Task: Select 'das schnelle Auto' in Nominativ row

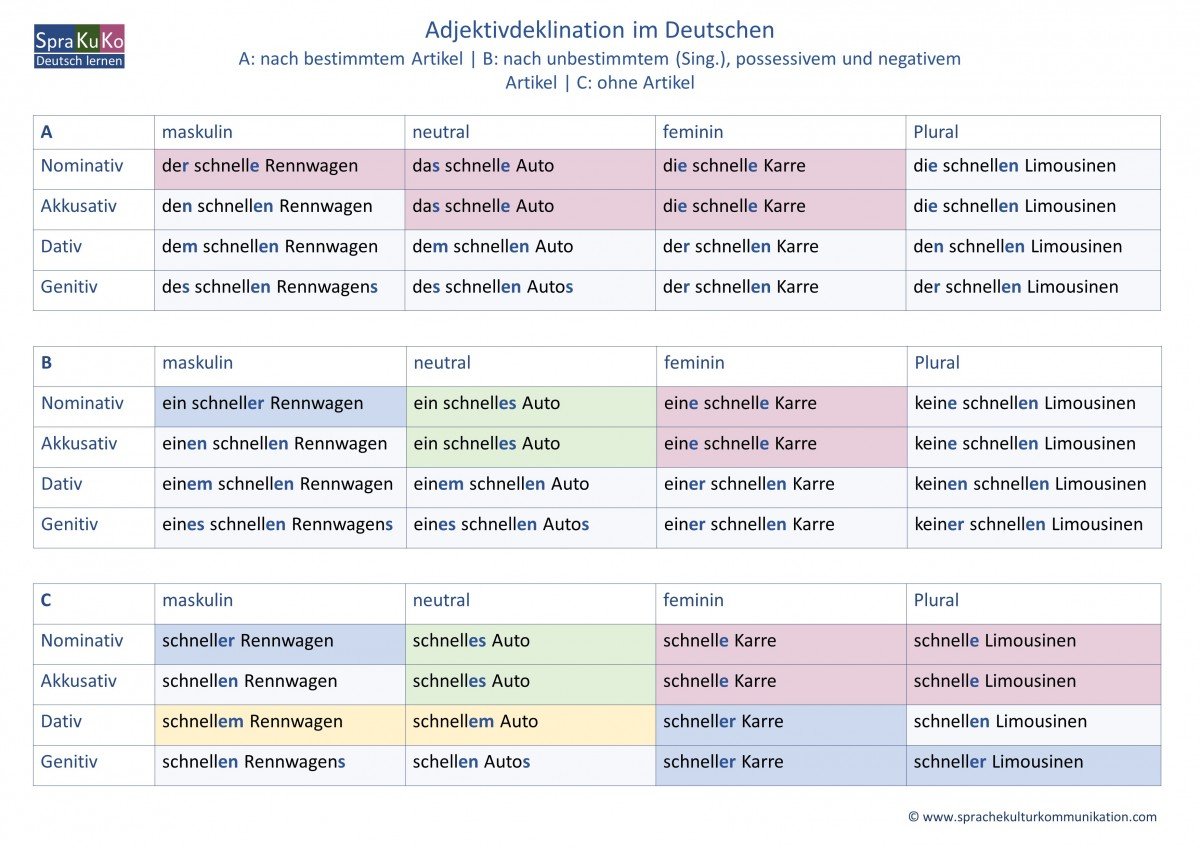Action: 484,166
